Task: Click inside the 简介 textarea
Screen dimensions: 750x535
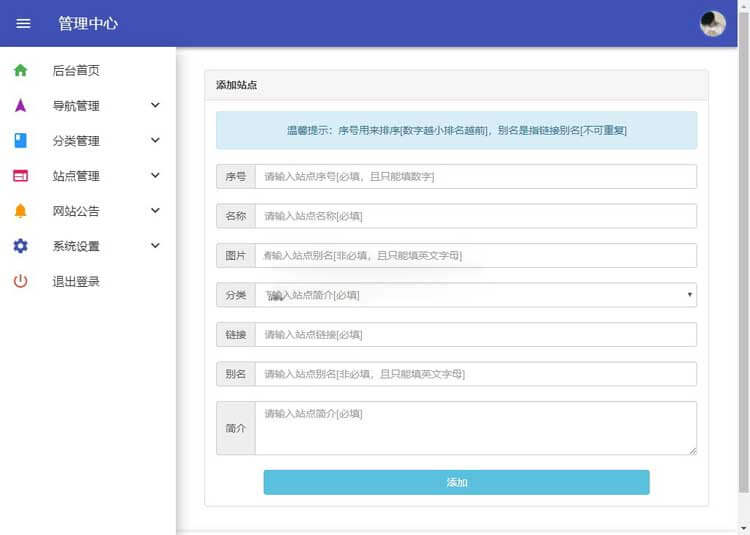Action: (x=475, y=428)
